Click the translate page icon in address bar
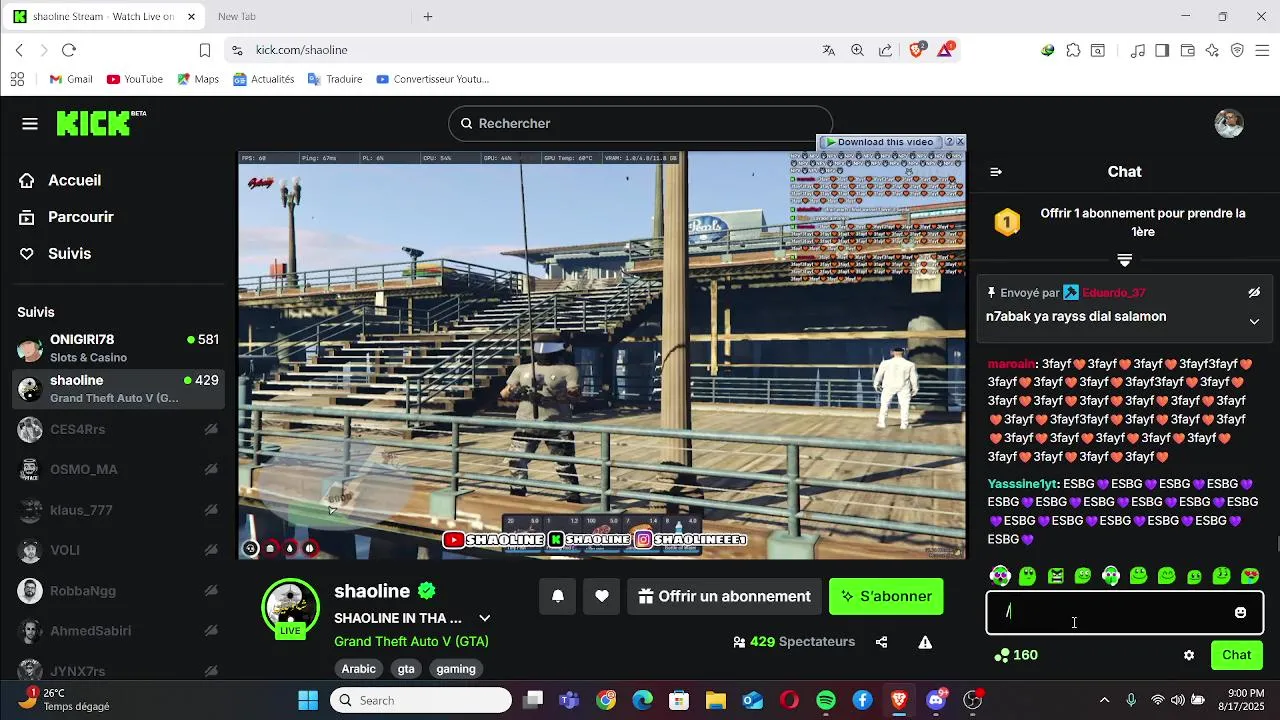 [828, 50]
